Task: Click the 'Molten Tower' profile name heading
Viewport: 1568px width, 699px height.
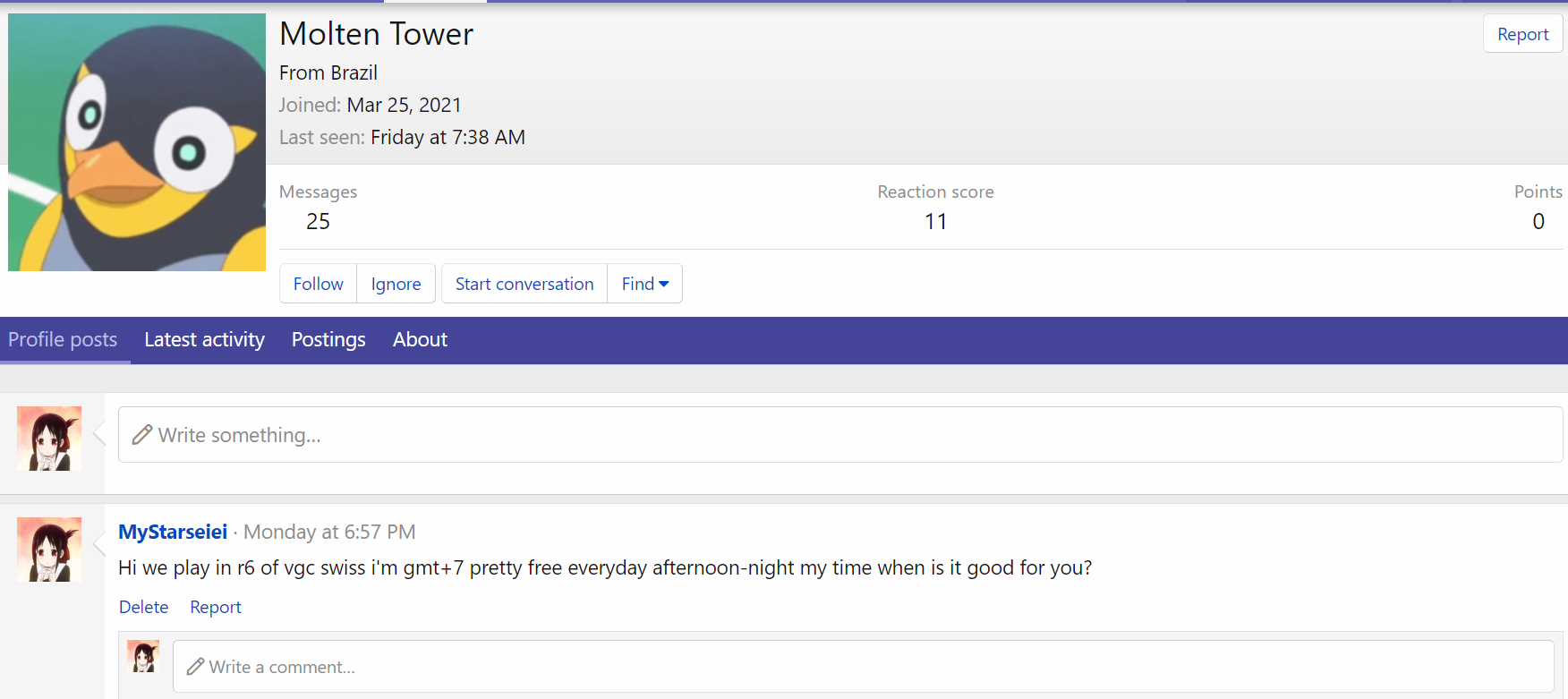Action: coord(376,34)
